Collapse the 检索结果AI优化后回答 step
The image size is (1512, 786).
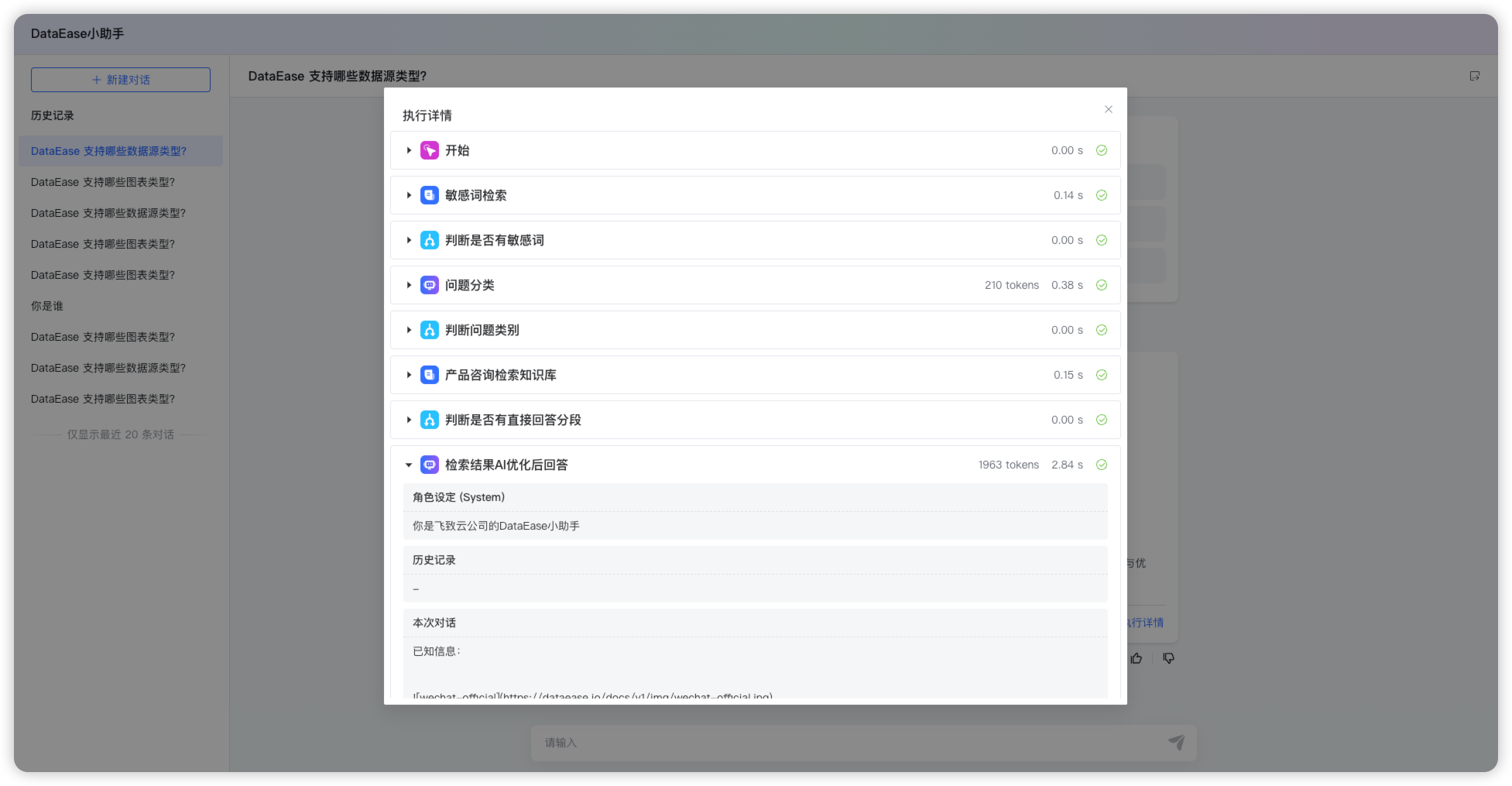pos(409,465)
